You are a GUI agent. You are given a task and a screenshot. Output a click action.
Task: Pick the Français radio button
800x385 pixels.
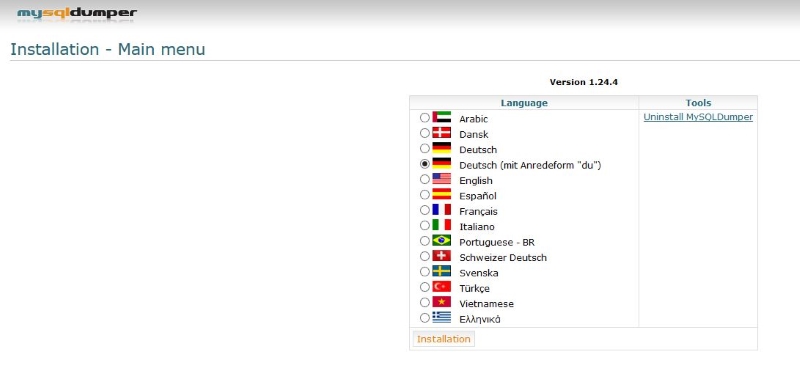pyautogui.click(x=424, y=210)
